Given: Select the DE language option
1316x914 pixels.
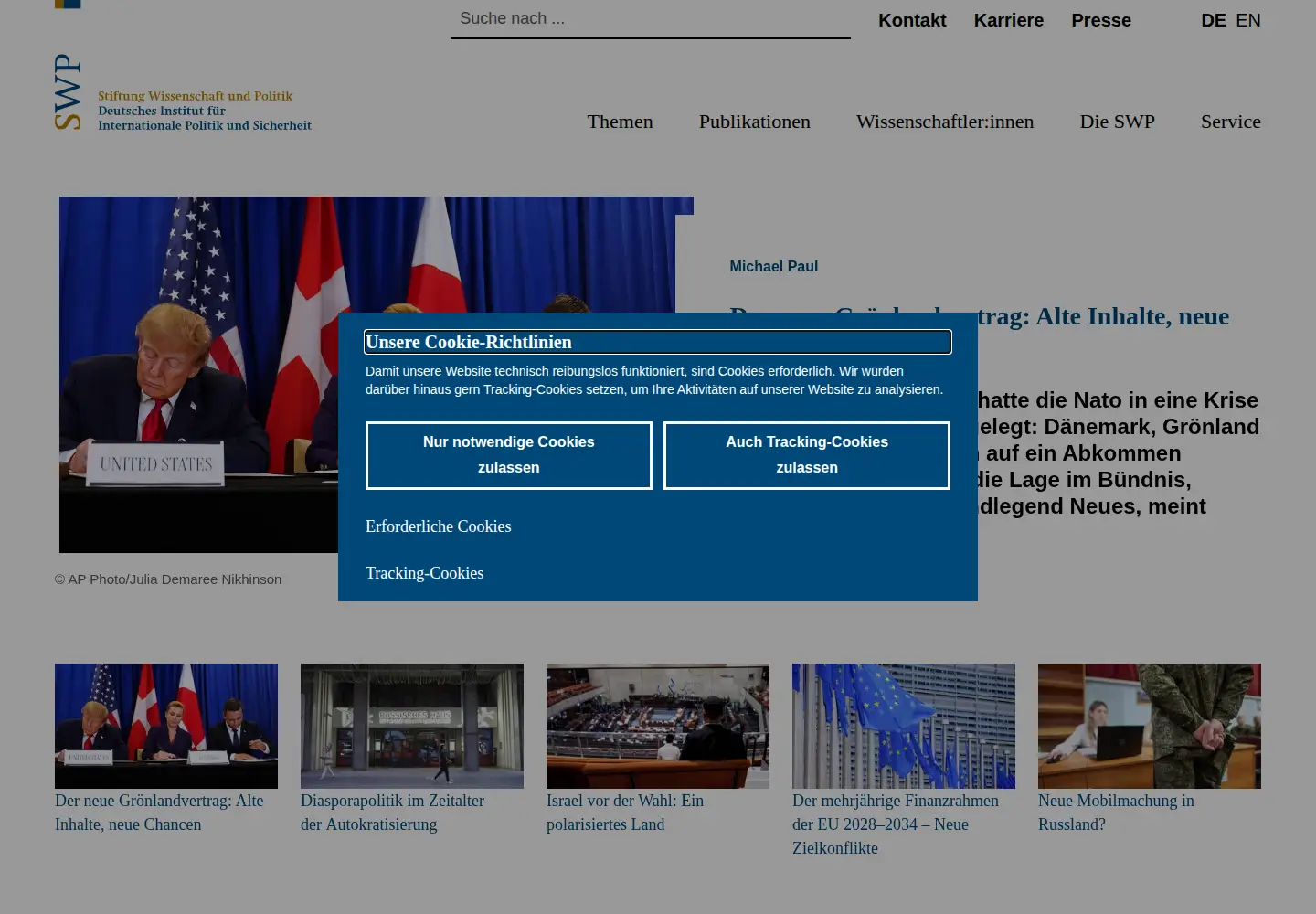Looking at the screenshot, I should (x=1214, y=20).
